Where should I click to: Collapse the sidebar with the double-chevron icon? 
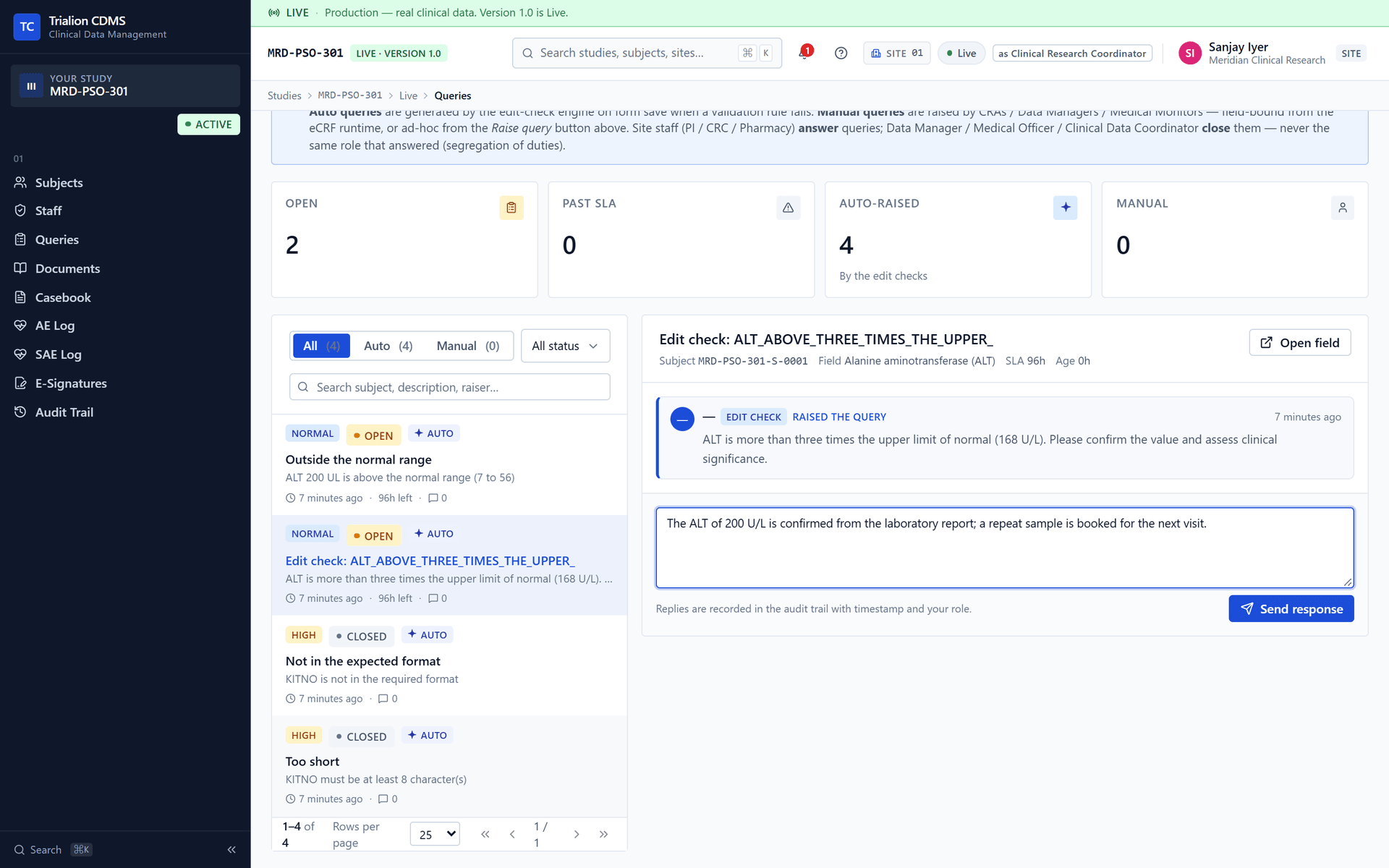click(x=231, y=849)
